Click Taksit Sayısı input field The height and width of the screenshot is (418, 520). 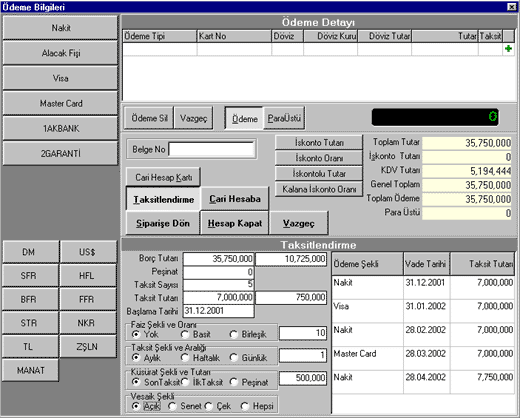pyautogui.click(x=218, y=284)
